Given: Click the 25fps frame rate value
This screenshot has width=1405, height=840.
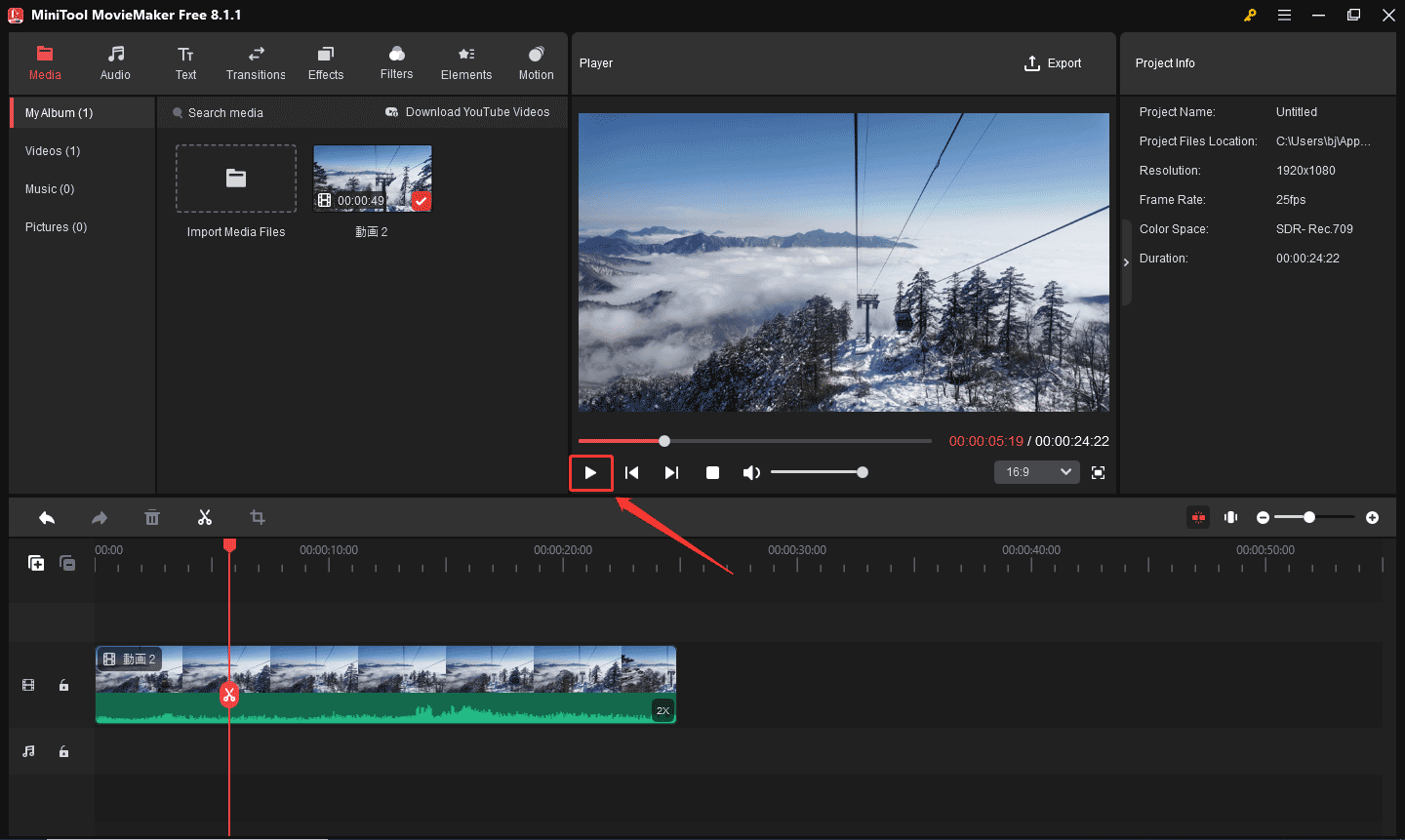Looking at the screenshot, I should pos(1291,200).
